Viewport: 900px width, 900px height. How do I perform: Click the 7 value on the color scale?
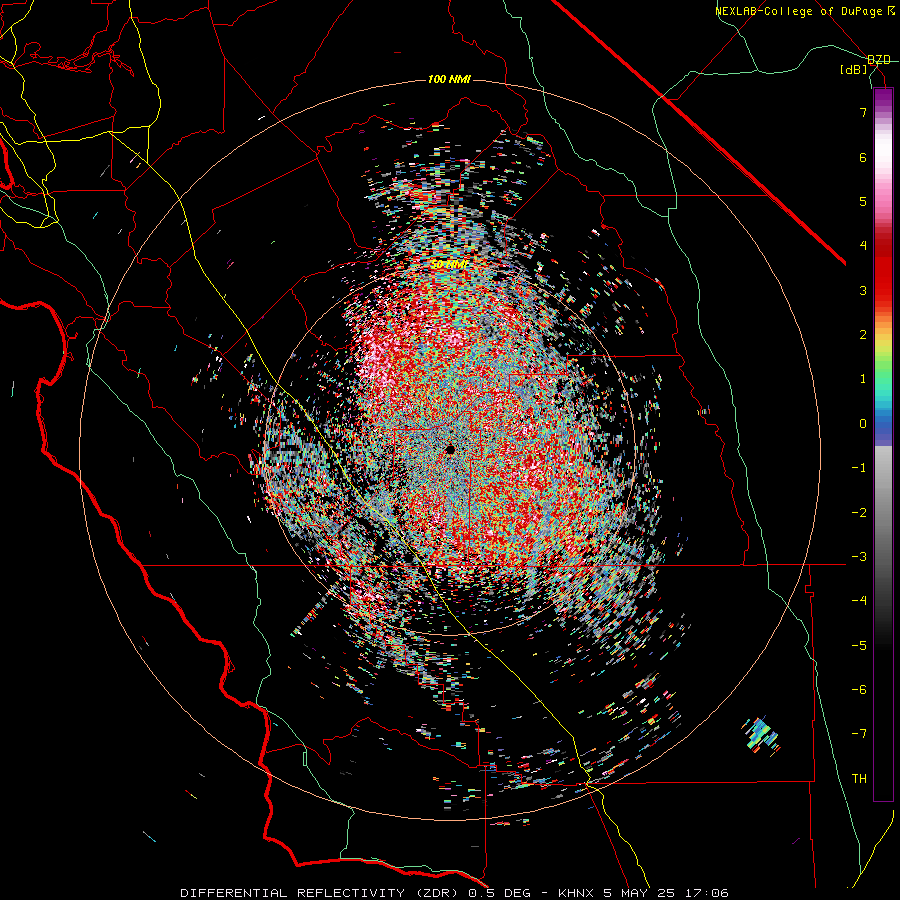pos(863,112)
